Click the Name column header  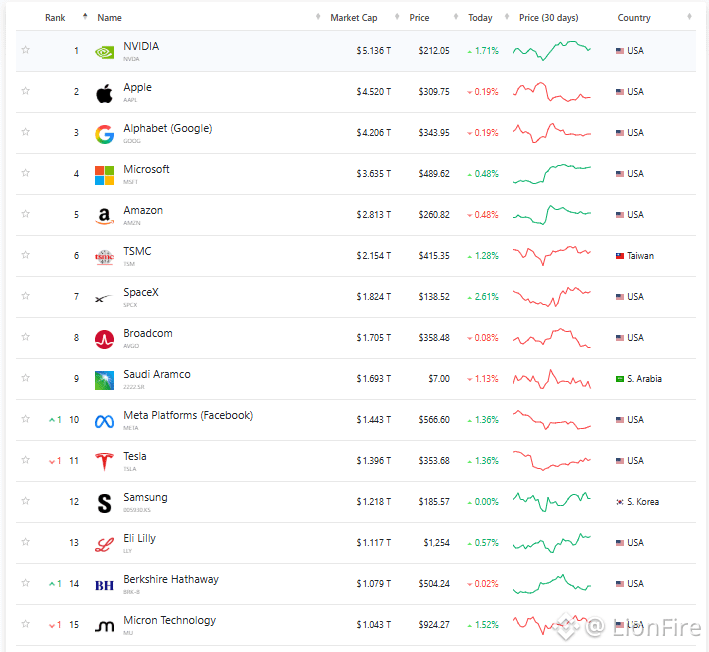[109, 18]
